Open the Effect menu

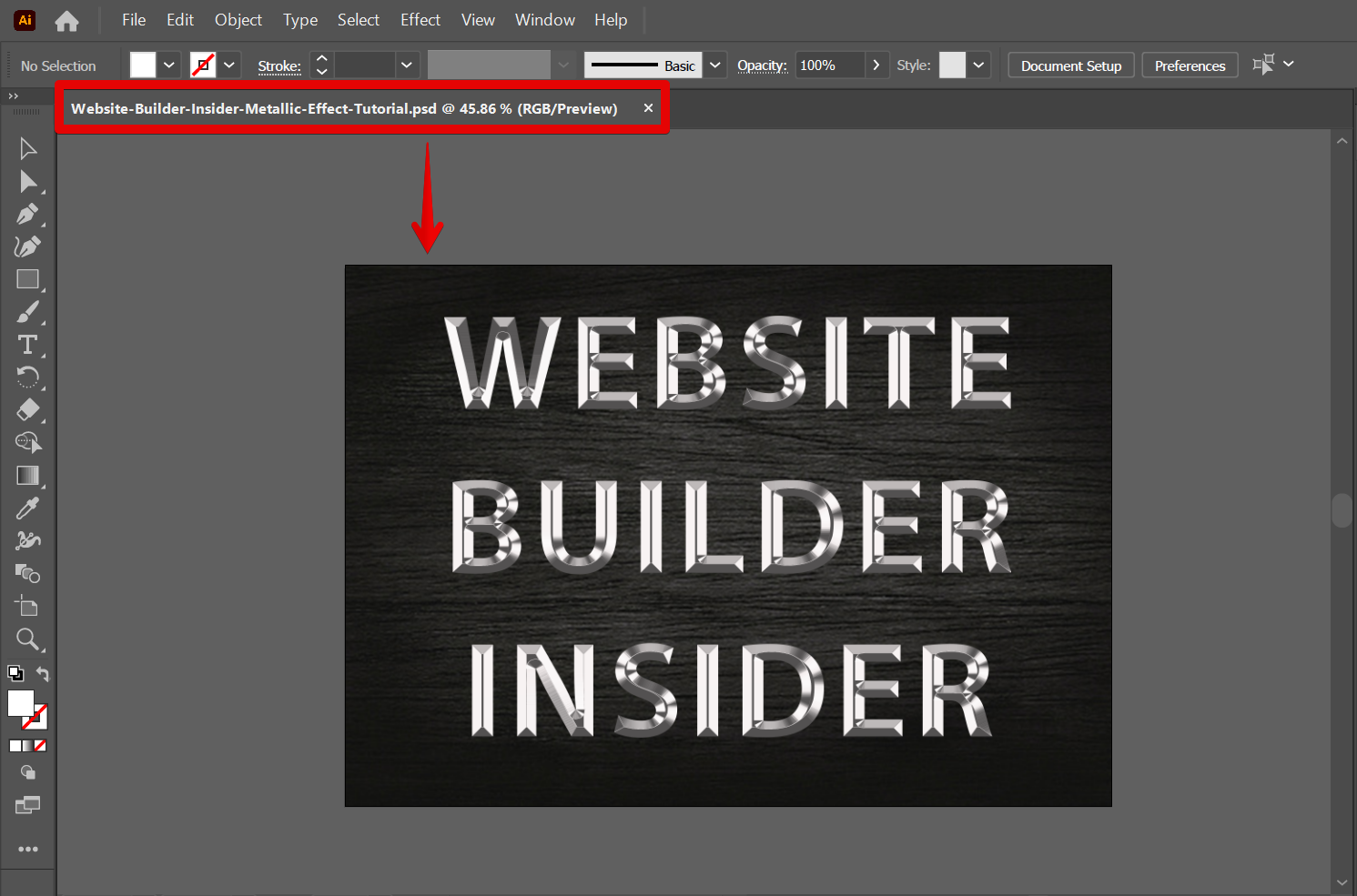(x=420, y=20)
